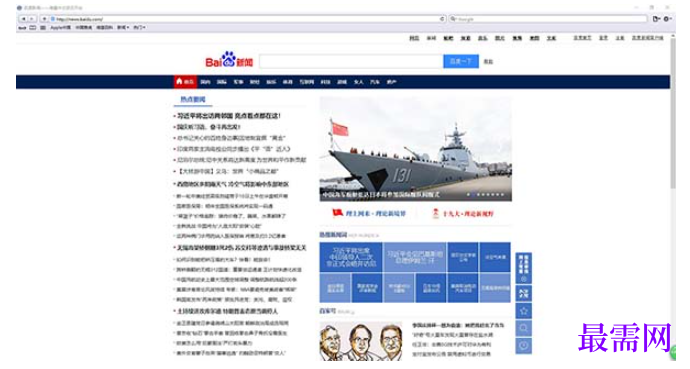Screen dimensions: 690x369
Task: Expand the 热门 bookmarks folder dropdown
Action: [139, 27]
